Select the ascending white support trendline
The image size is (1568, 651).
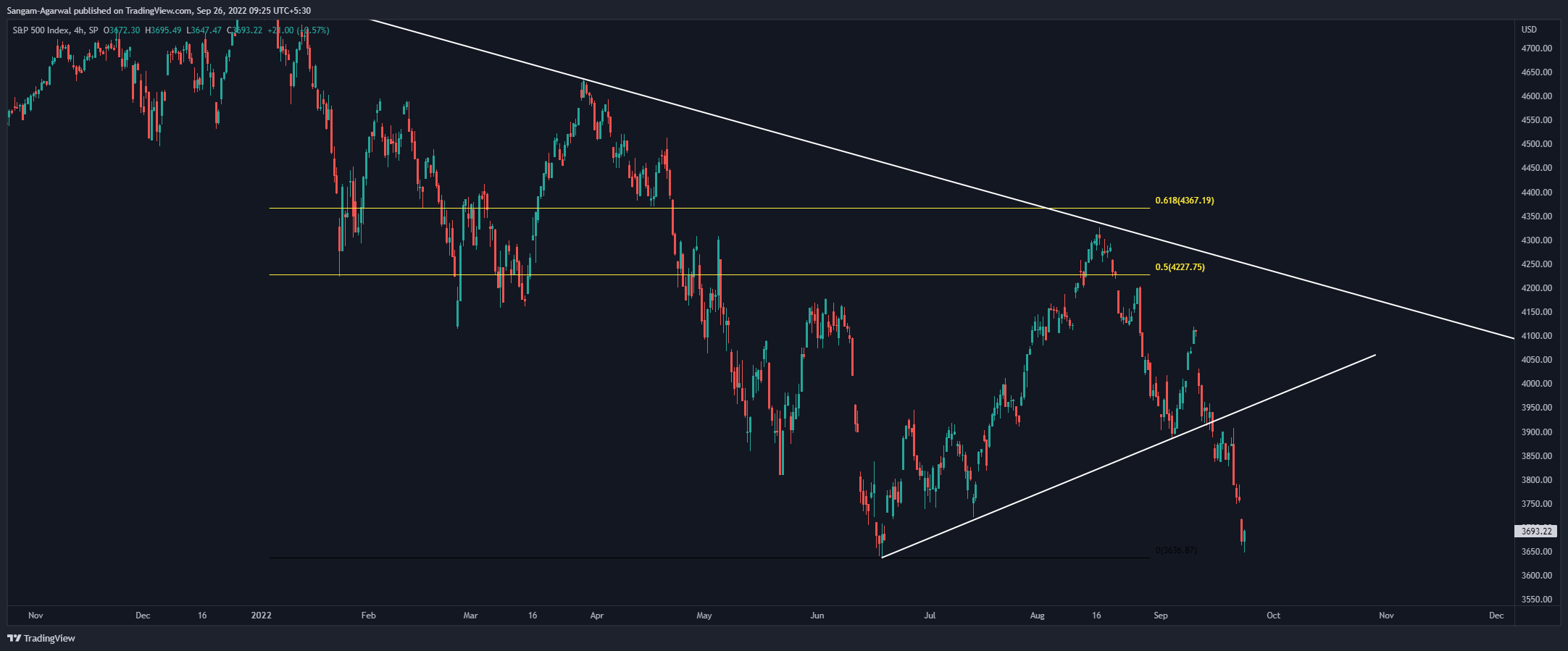click(x=1128, y=456)
